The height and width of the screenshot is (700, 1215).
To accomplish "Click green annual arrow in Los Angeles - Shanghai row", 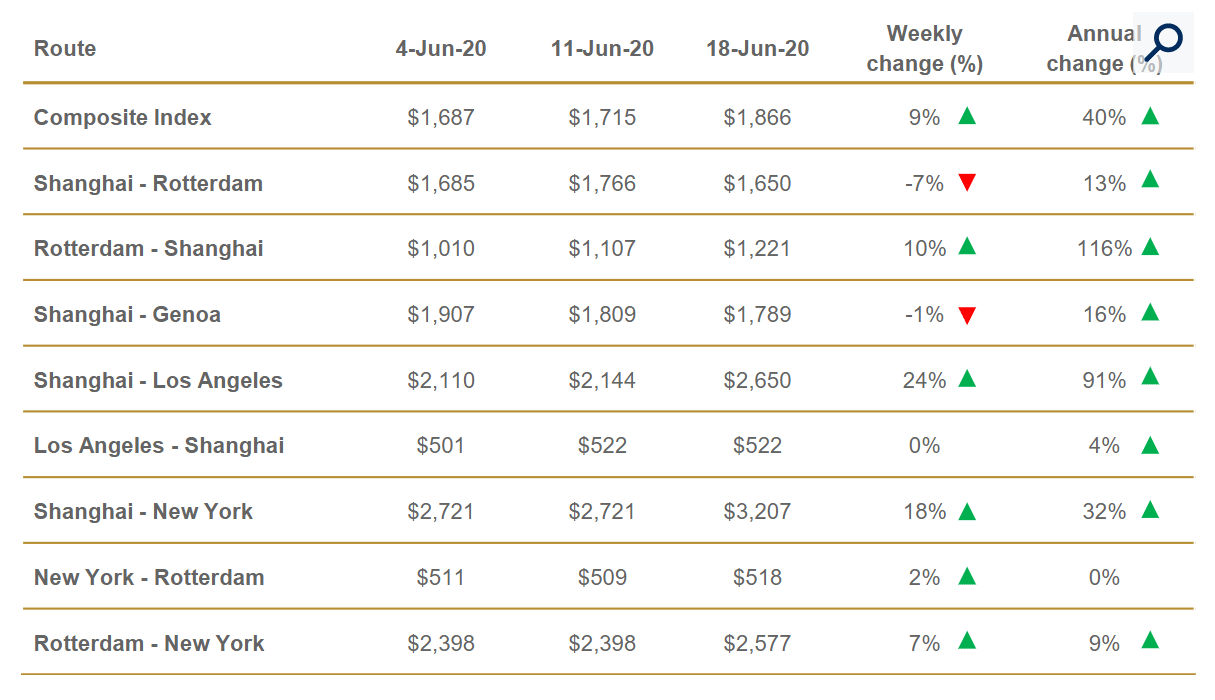I will 1150,445.
